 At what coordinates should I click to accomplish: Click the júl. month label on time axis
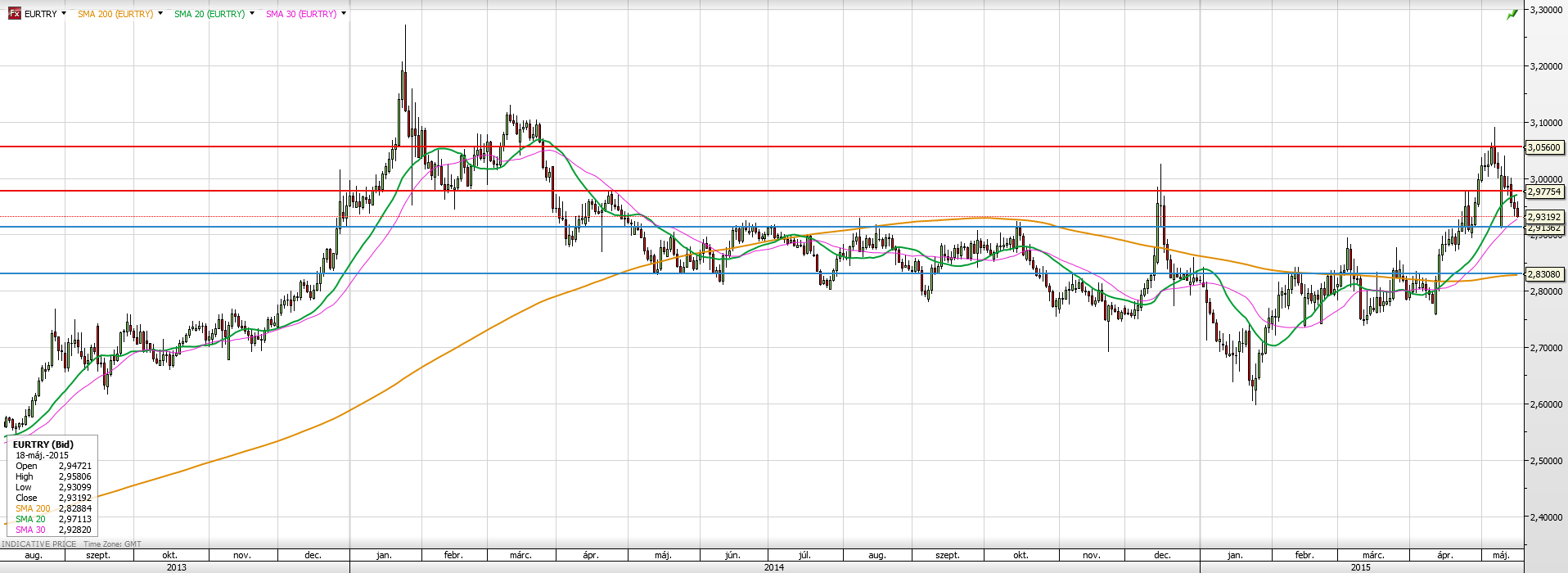click(x=804, y=555)
